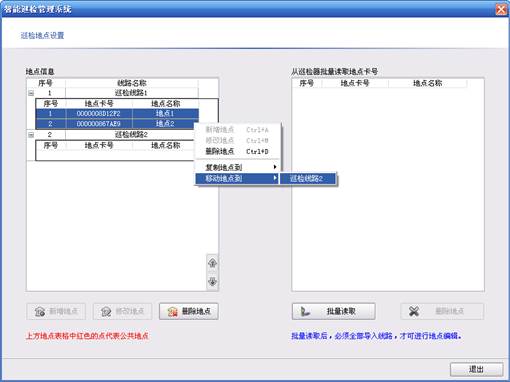Click 地点卡号 header under 巡检线路1
The width and height of the screenshot is (510, 382).
pyautogui.click(x=99, y=104)
